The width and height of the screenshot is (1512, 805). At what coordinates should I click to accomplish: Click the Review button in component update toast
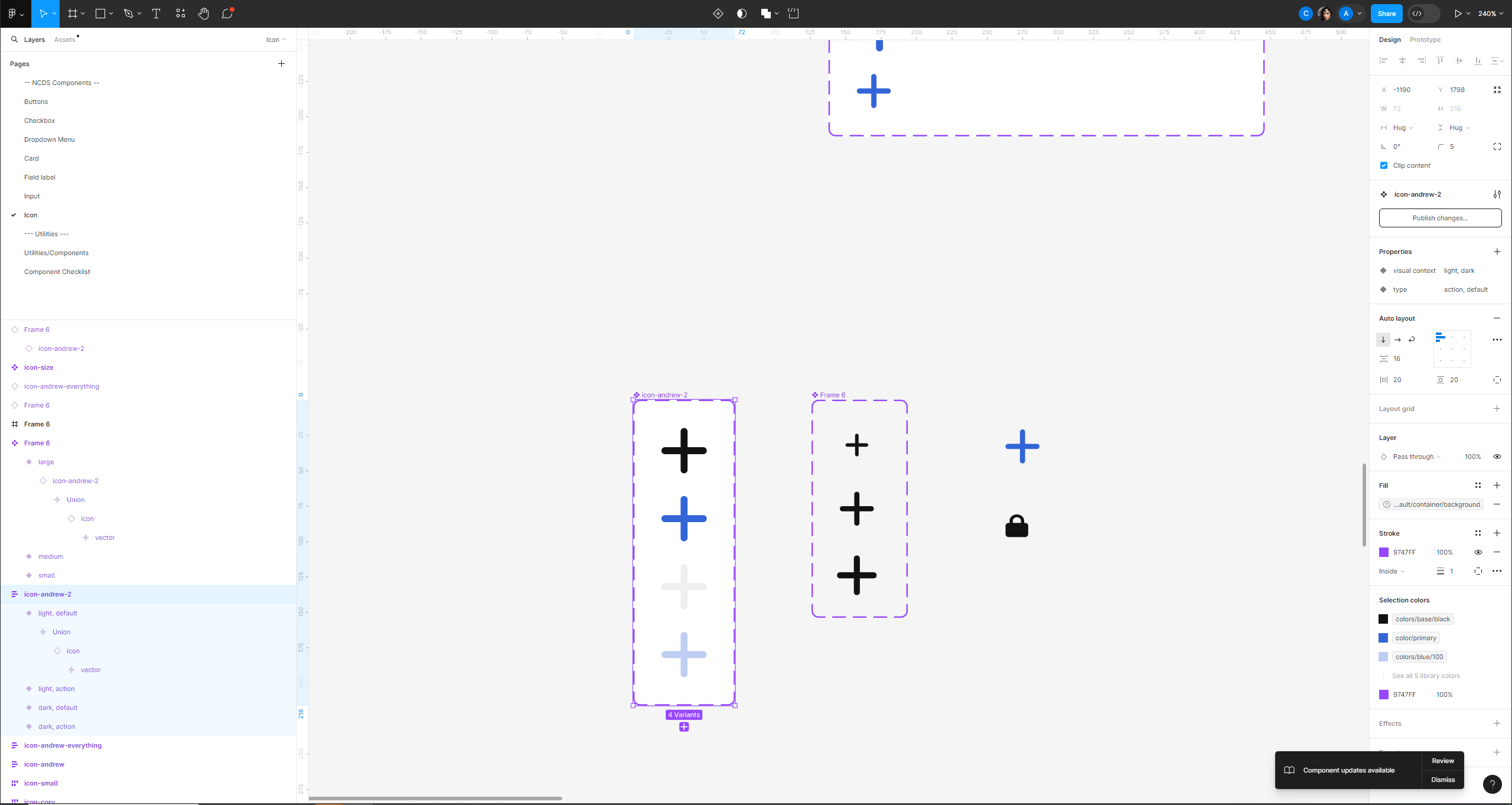1442,761
